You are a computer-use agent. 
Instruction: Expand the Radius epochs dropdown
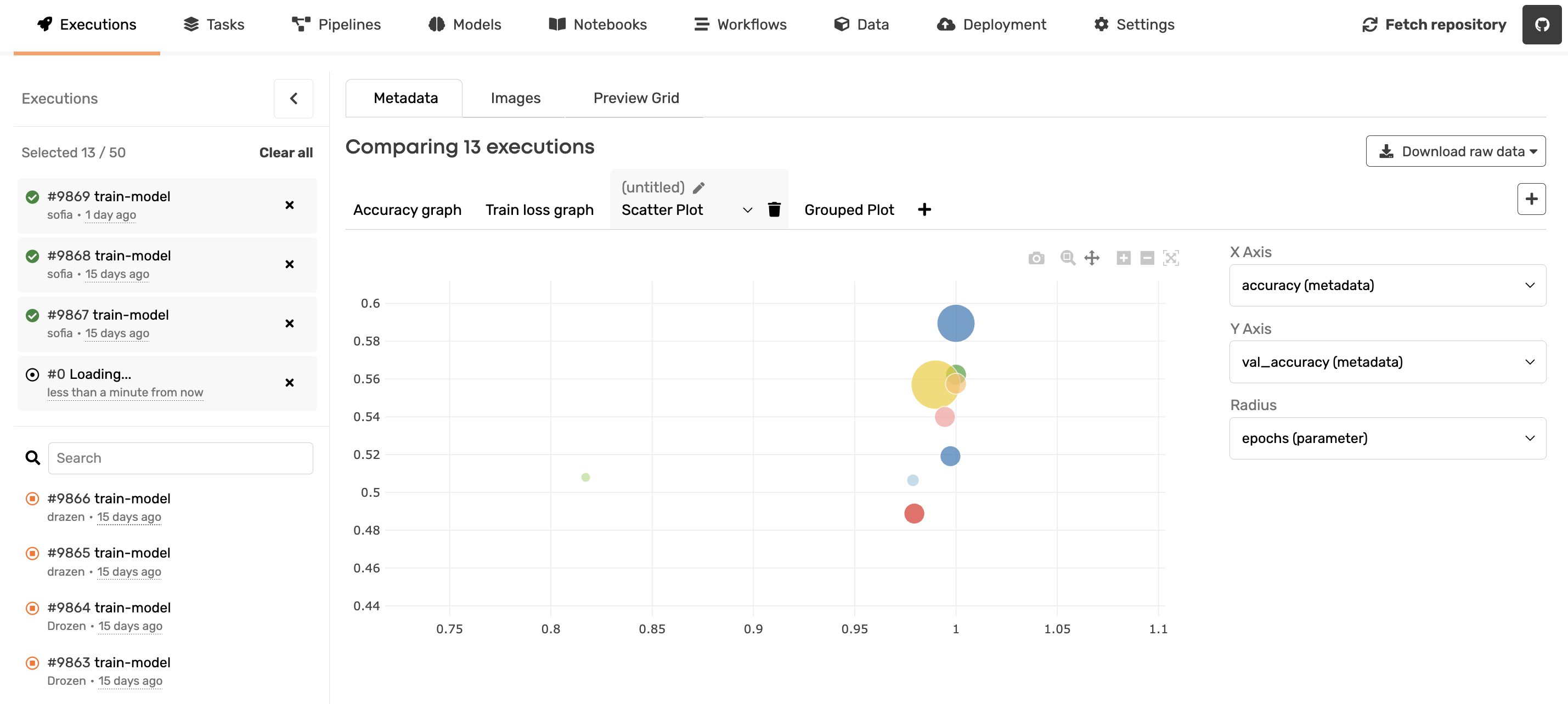(1387, 438)
